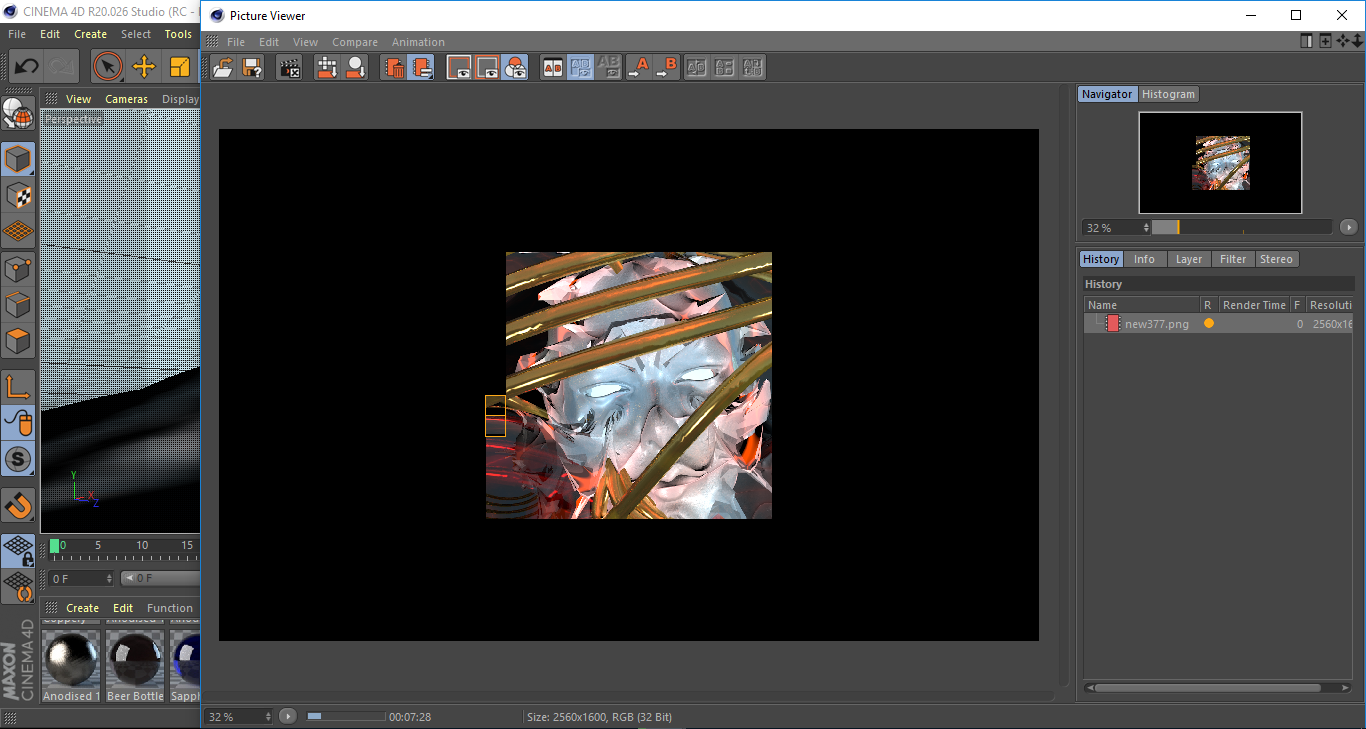Click the grid-with-padlock icon in the left palette

coord(18,550)
